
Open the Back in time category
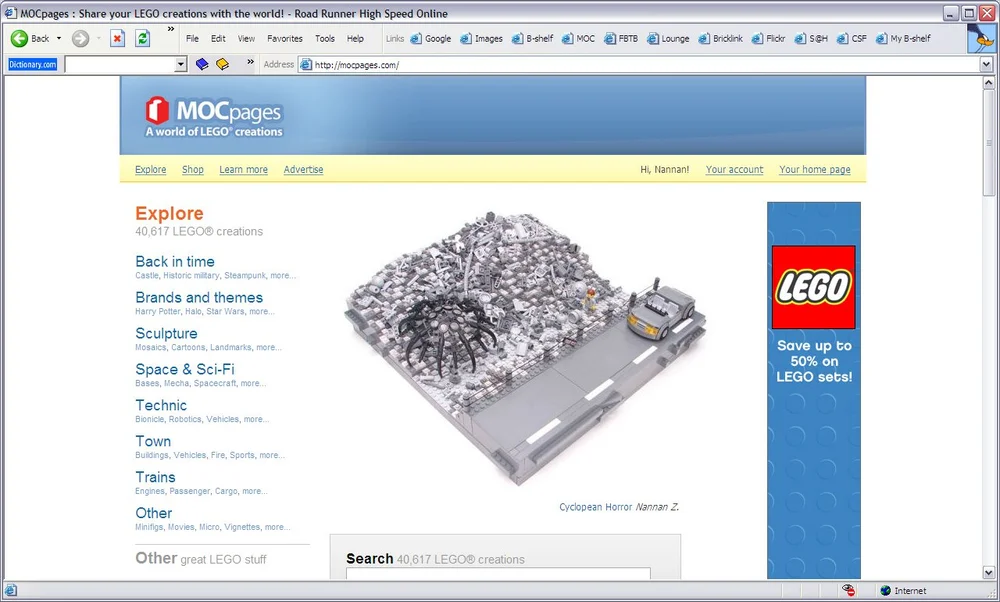point(175,261)
